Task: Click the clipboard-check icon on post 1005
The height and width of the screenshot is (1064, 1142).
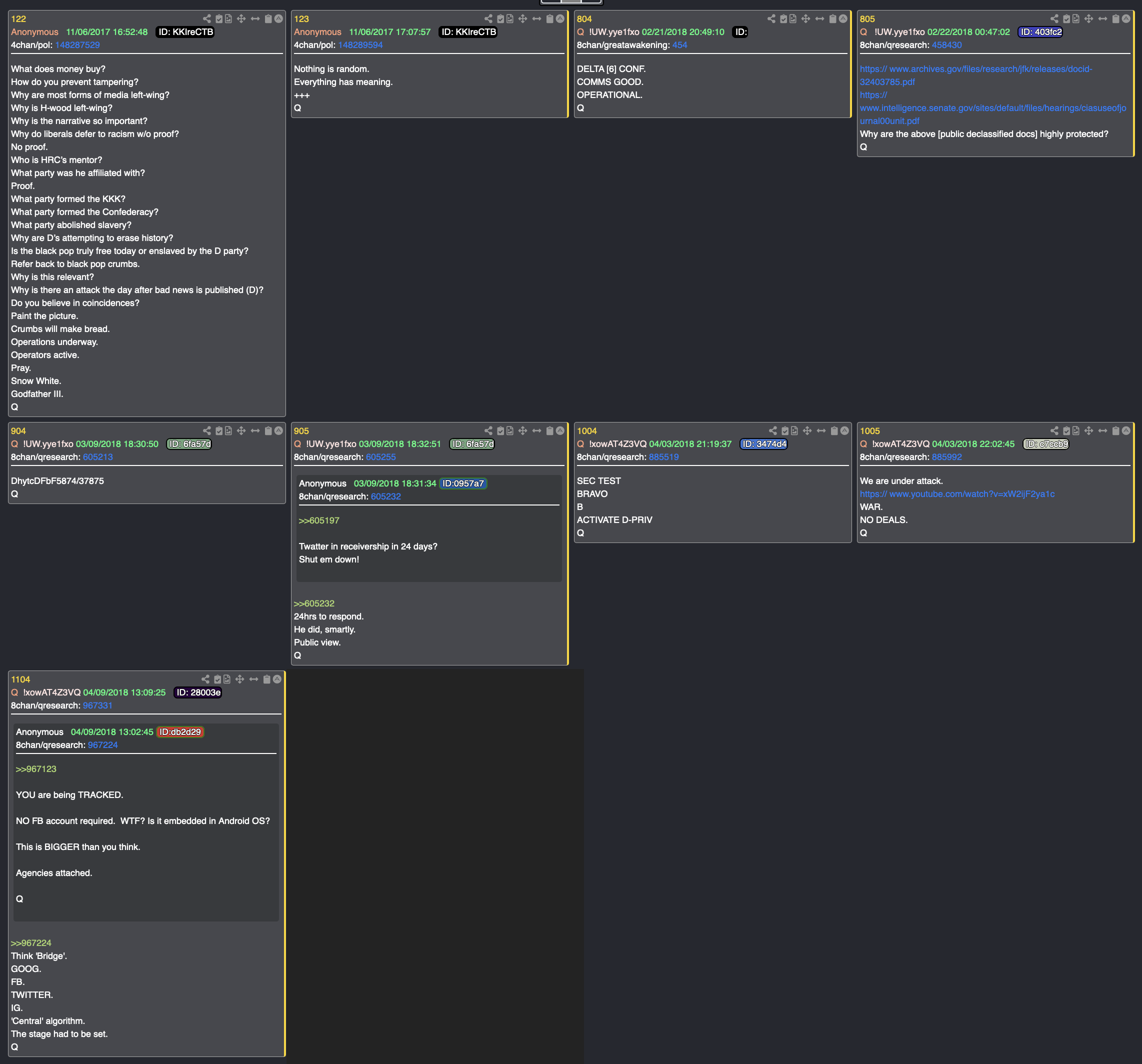Action: (1066, 431)
